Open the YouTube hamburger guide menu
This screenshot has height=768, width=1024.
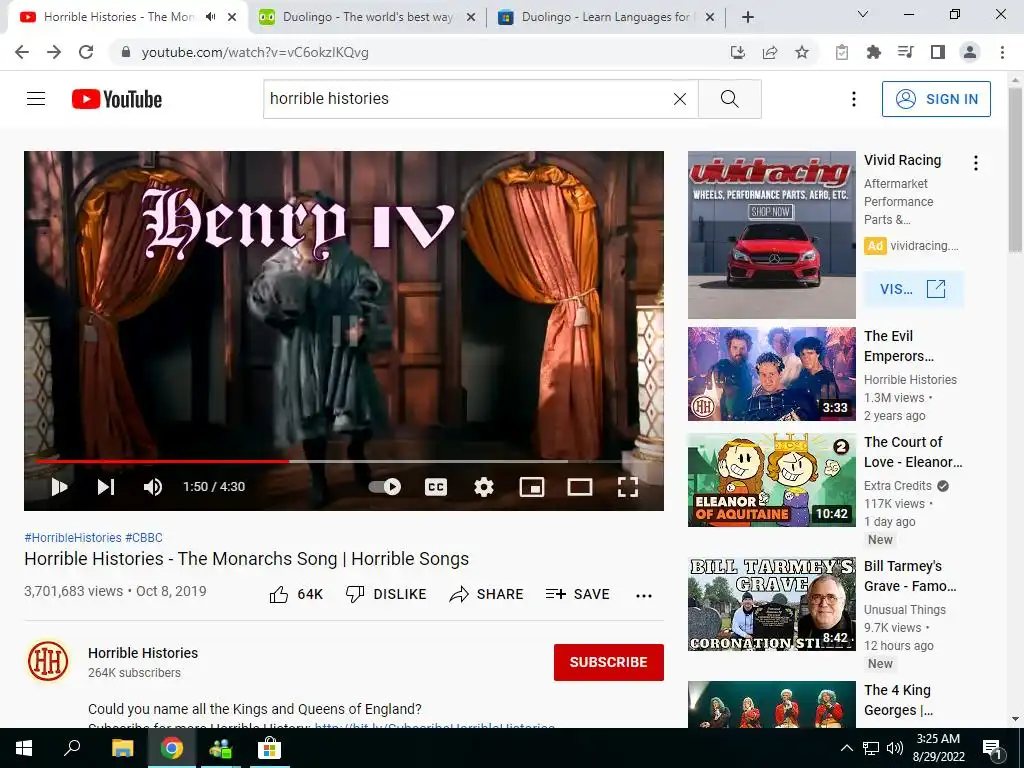(x=36, y=99)
